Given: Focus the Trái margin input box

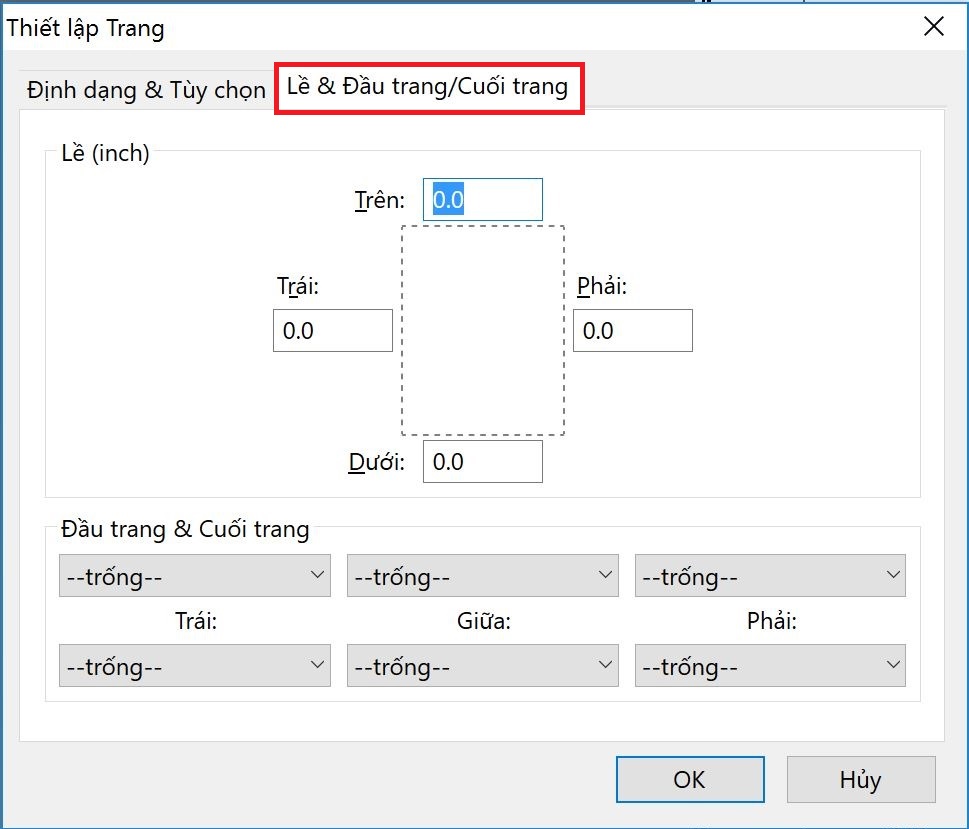Looking at the screenshot, I should [x=332, y=331].
